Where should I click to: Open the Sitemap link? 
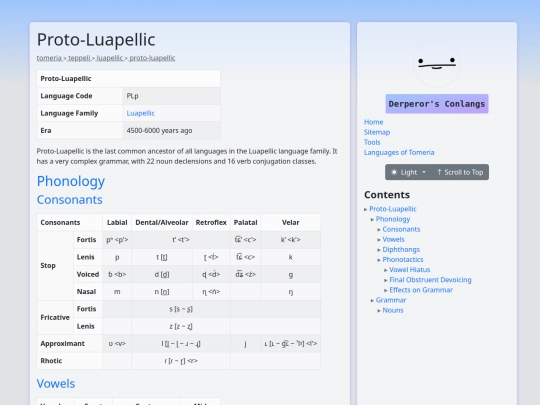[377, 132]
